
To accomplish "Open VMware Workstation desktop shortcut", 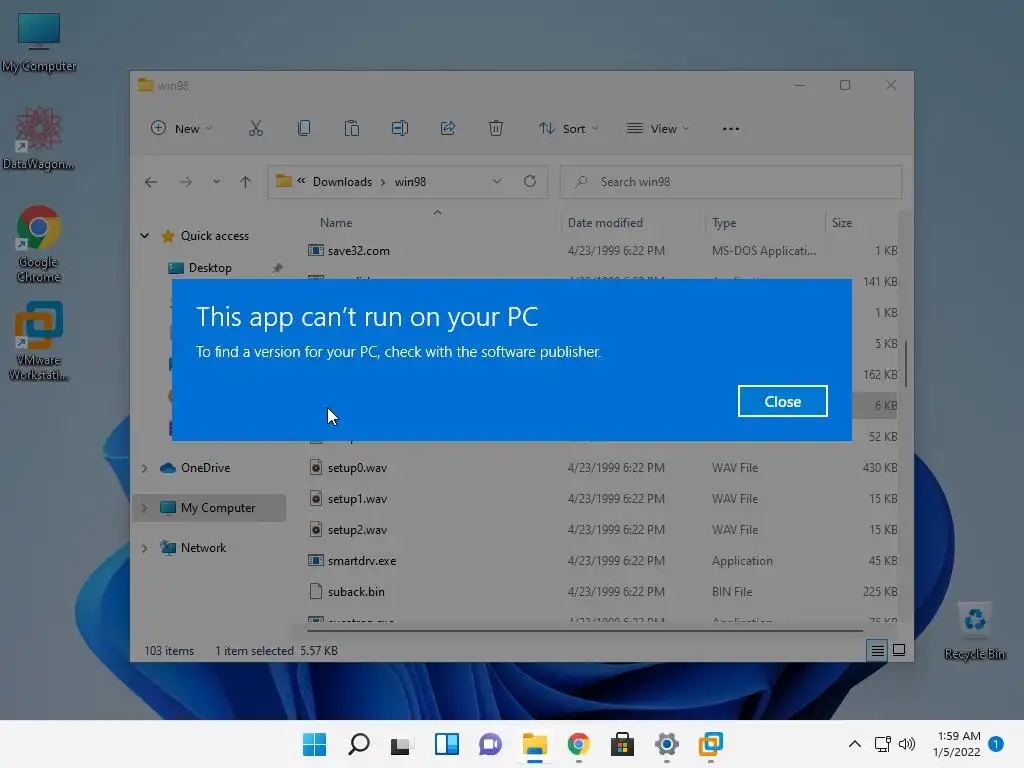I will [x=39, y=341].
